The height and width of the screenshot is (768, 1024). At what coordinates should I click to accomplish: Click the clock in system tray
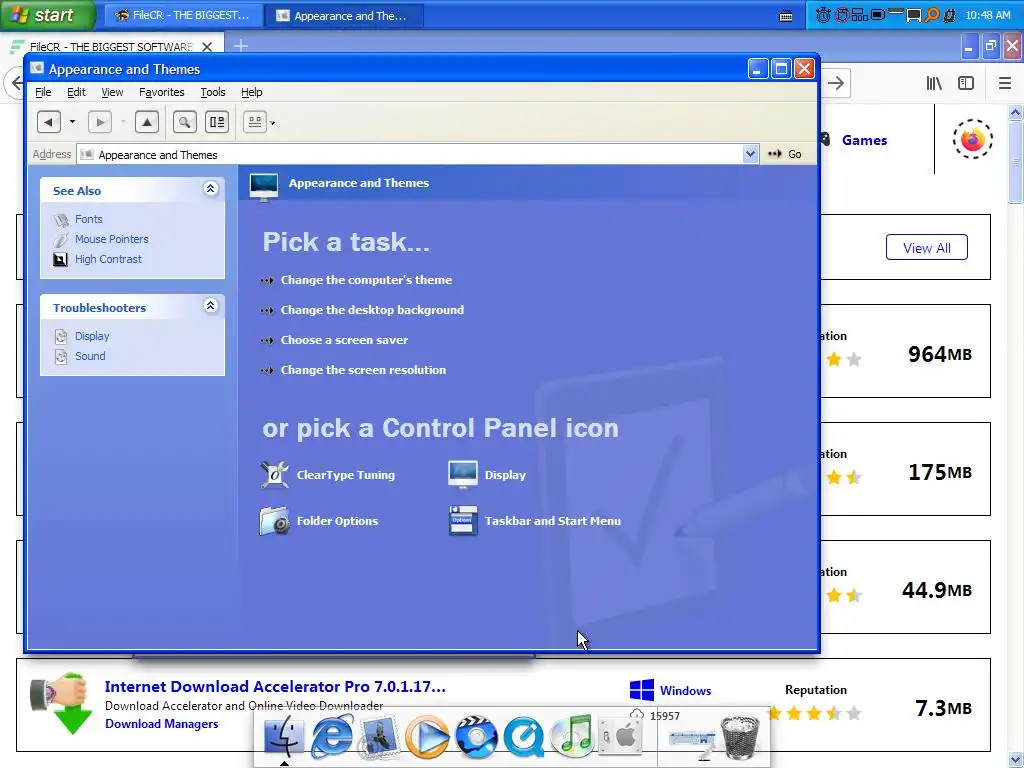987,15
